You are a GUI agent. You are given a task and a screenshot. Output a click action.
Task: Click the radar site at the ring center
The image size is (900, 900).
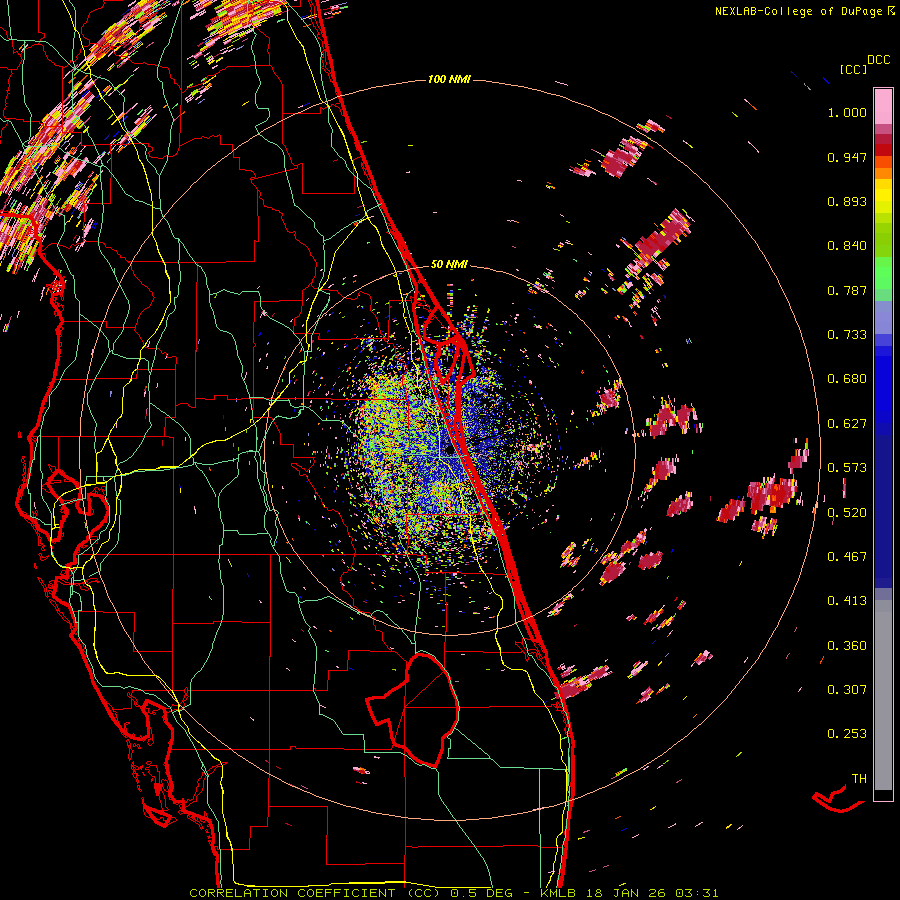(449, 450)
